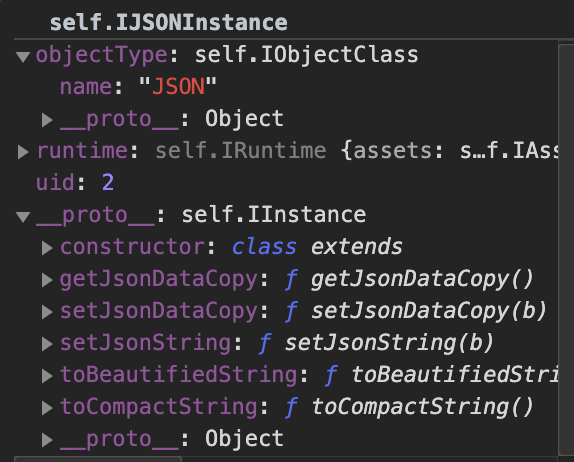Expand the constructor entry
The height and width of the screenshot is (462, 574).
pos(47,248)
